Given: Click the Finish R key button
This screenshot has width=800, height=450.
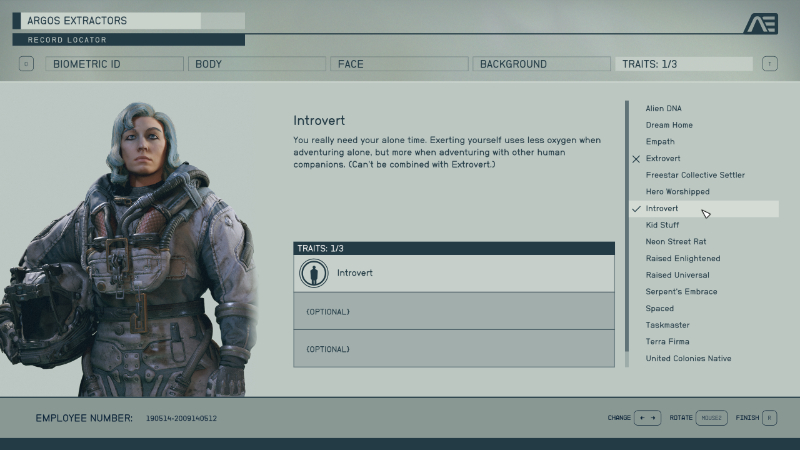Looking at the screenshot, I should coord(769,417).
